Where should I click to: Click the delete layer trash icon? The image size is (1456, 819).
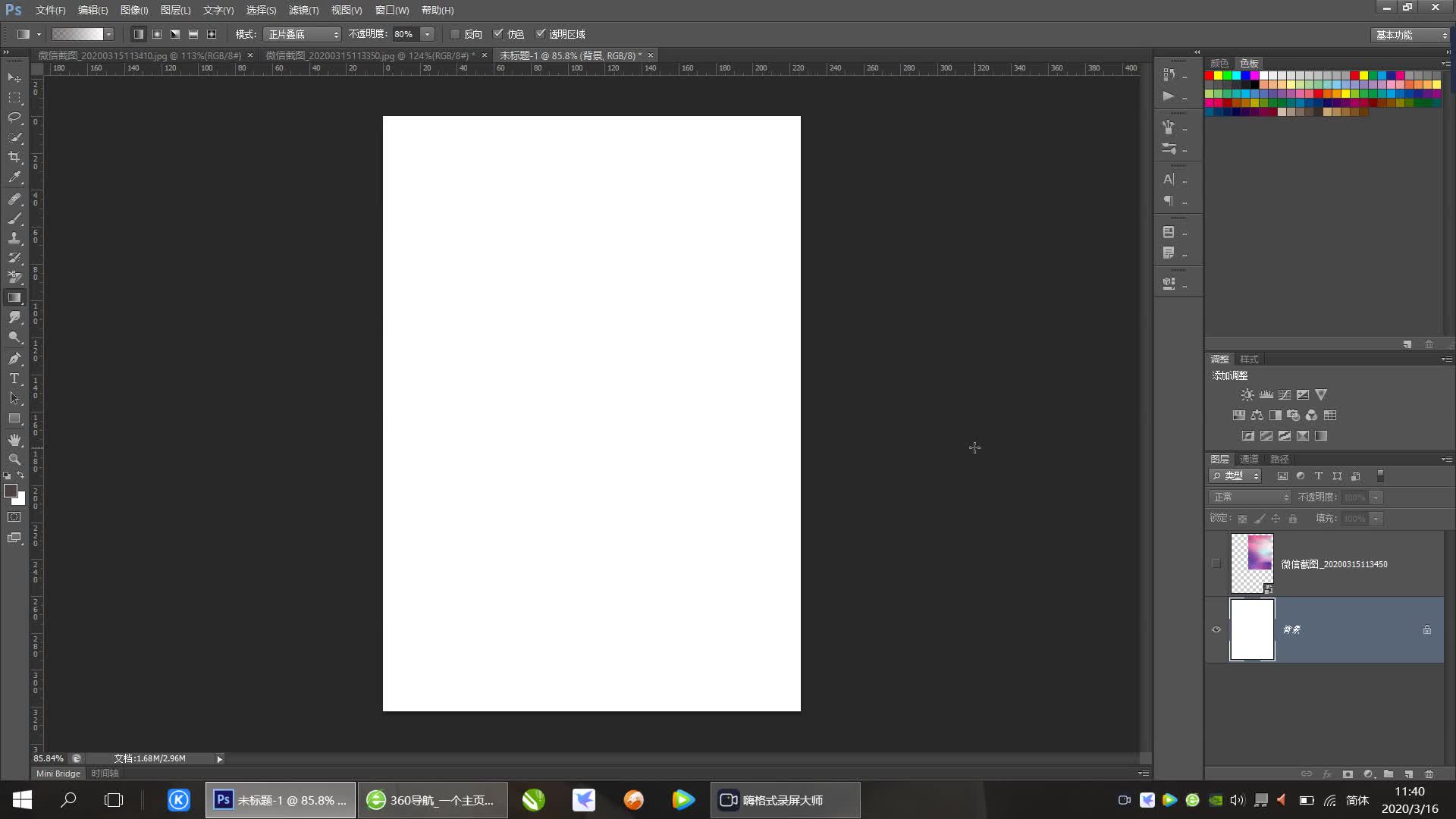(1429, 774)
